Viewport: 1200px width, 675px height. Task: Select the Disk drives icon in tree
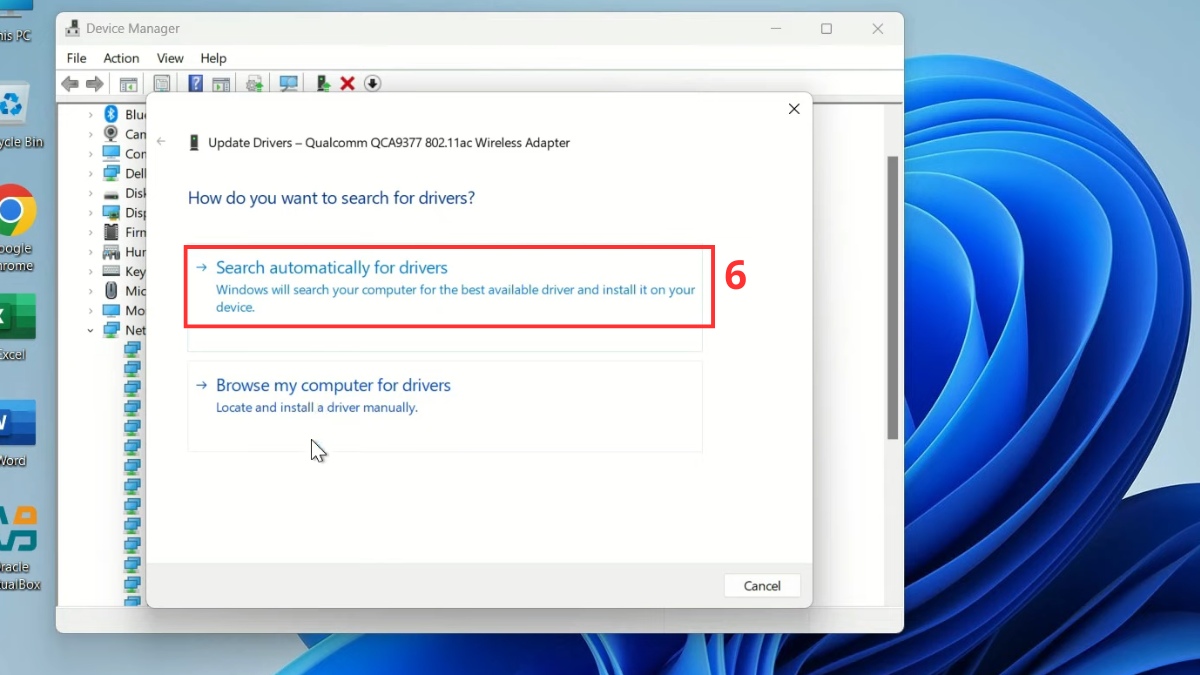click(112, 193)
